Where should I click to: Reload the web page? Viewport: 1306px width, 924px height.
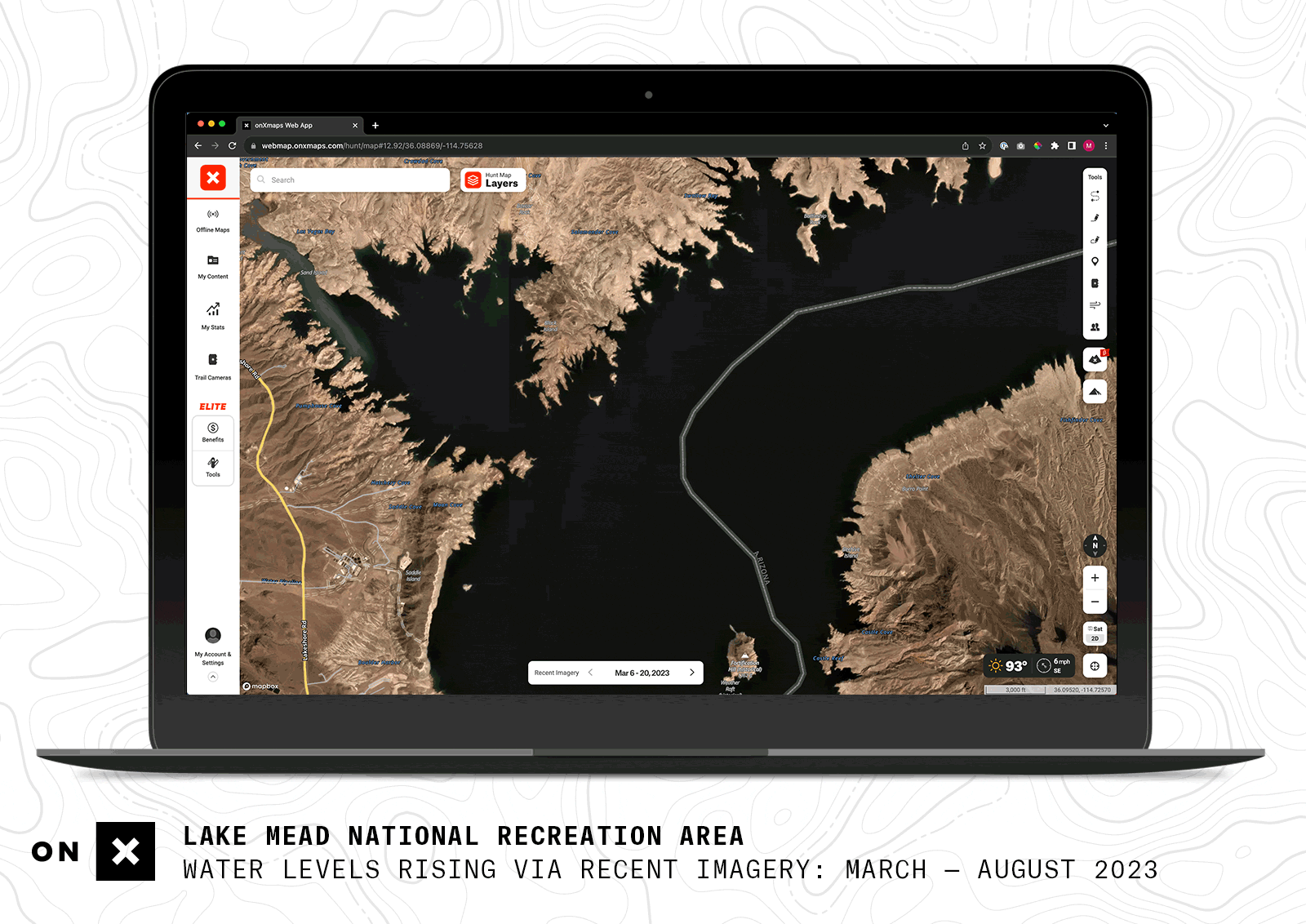tap(233, 146)
